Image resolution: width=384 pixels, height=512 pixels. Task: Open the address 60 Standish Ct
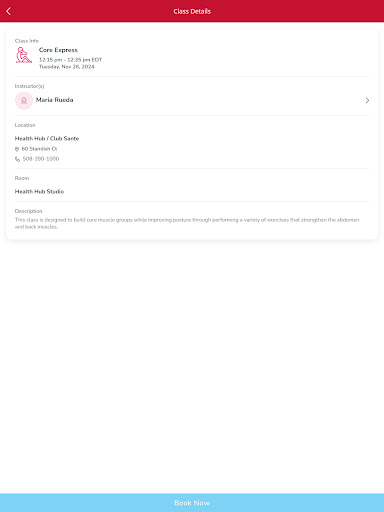click(x=39, y=149)
